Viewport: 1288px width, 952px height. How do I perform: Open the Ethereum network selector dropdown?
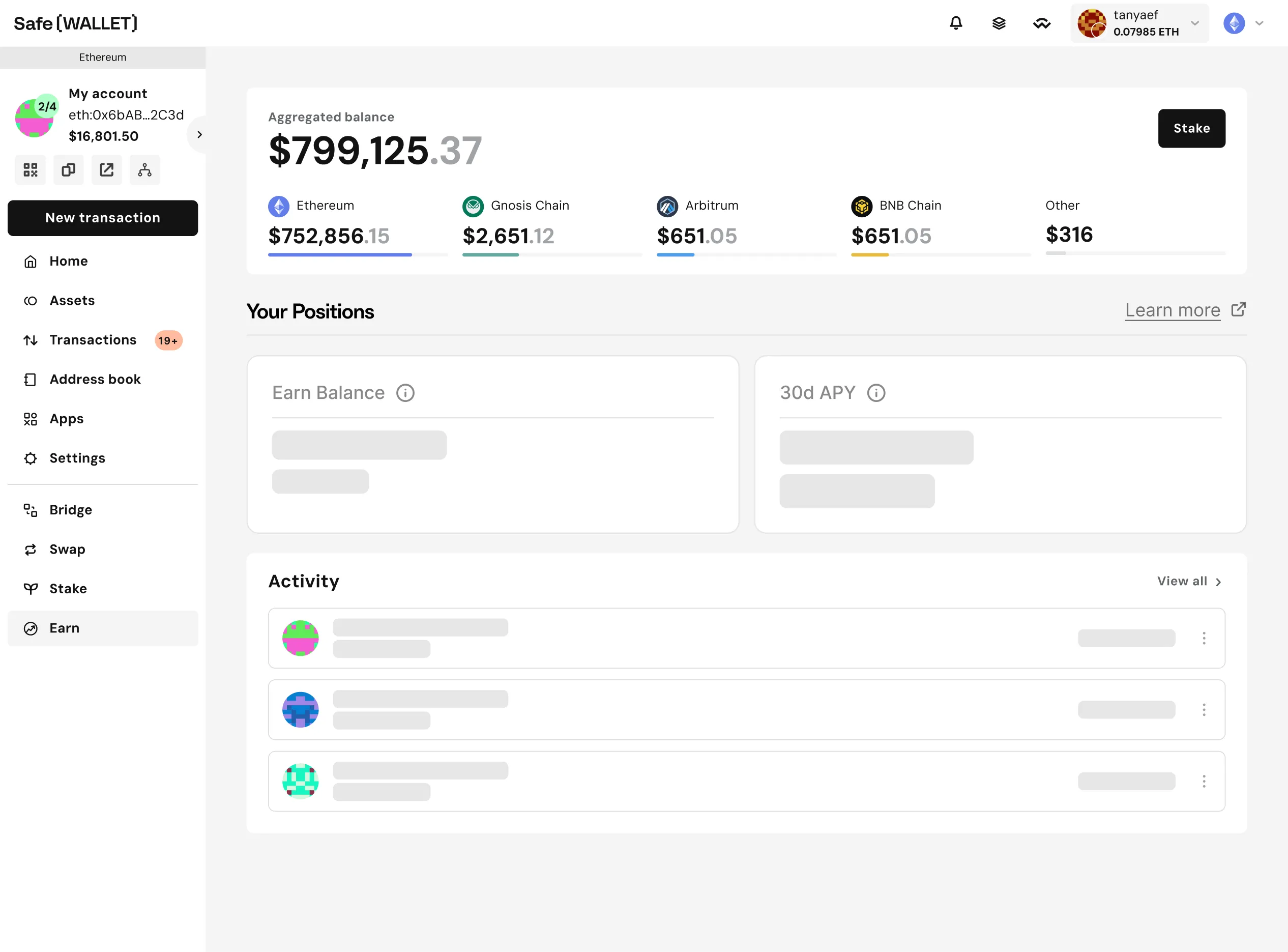1243,23
